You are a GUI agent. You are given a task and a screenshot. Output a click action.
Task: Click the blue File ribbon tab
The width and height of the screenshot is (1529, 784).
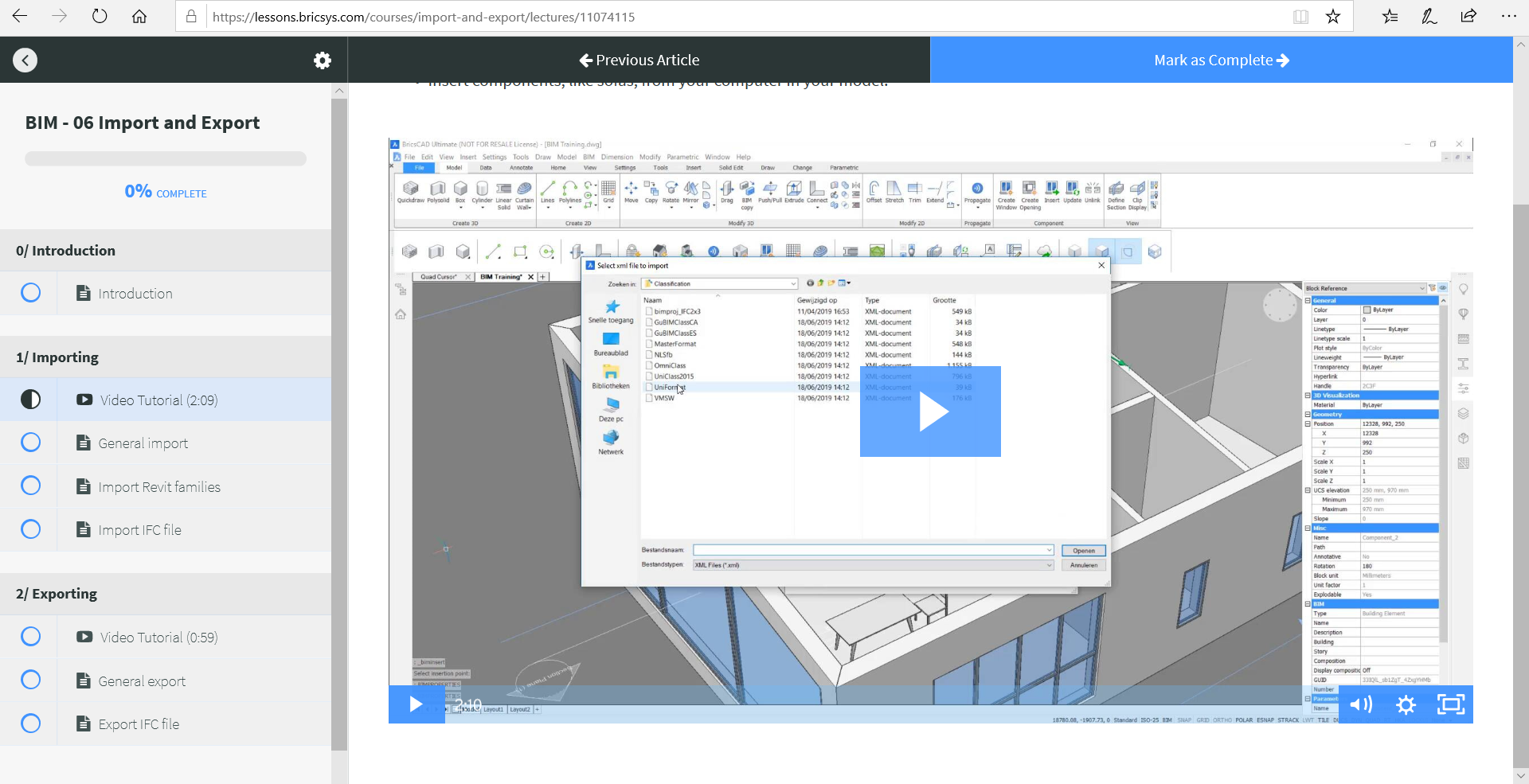tap(419, 168)
